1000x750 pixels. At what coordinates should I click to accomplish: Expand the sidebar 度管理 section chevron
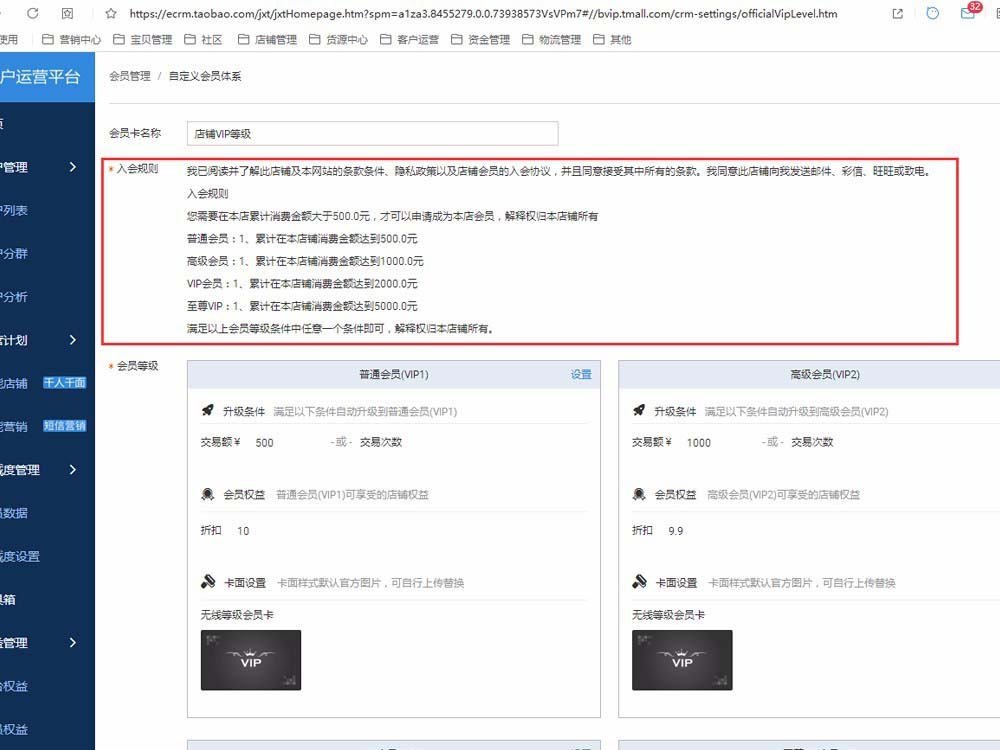tap(73, 470)
